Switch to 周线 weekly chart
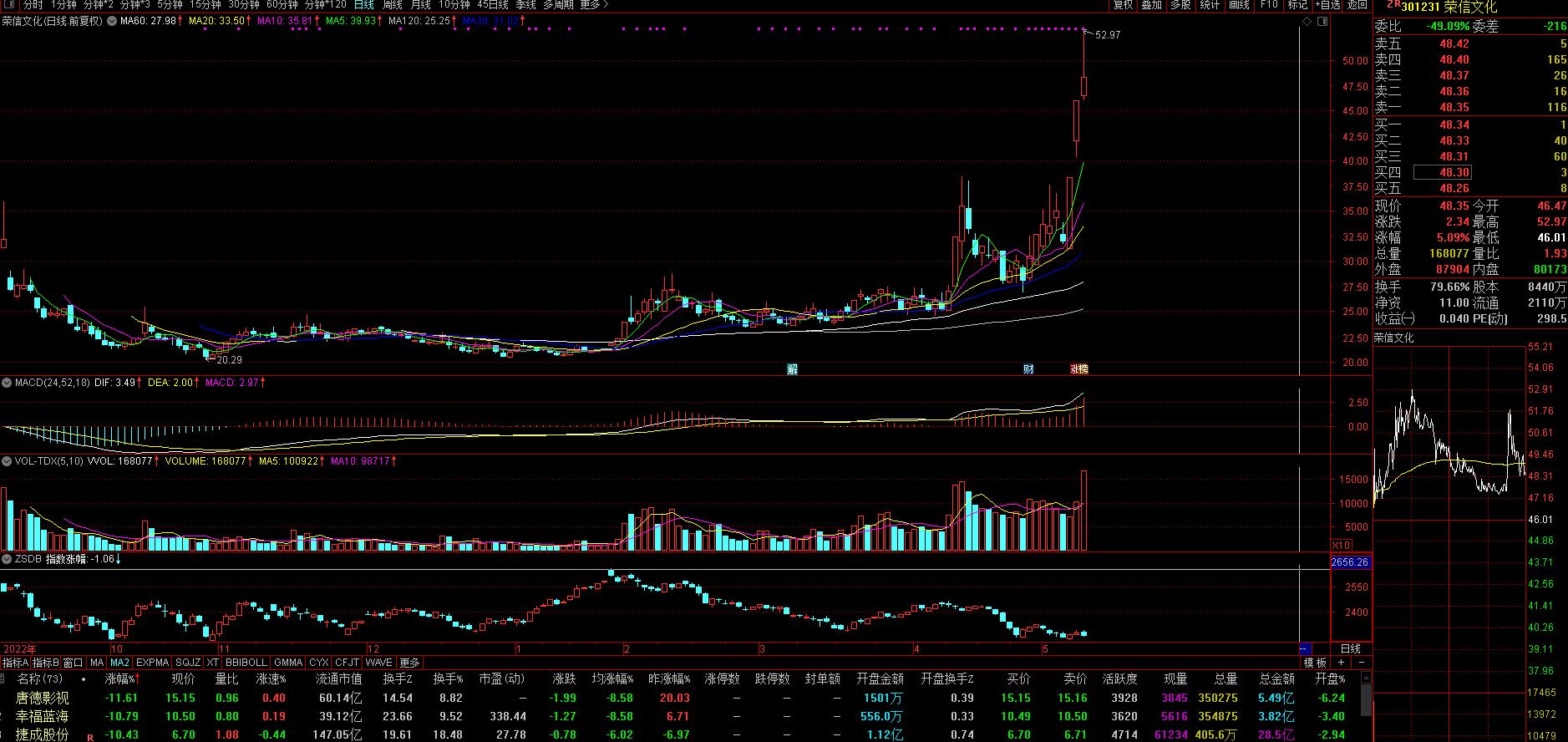Viewport: 1568px width, 742px height. pyautogui.click(x=392, y=5)
